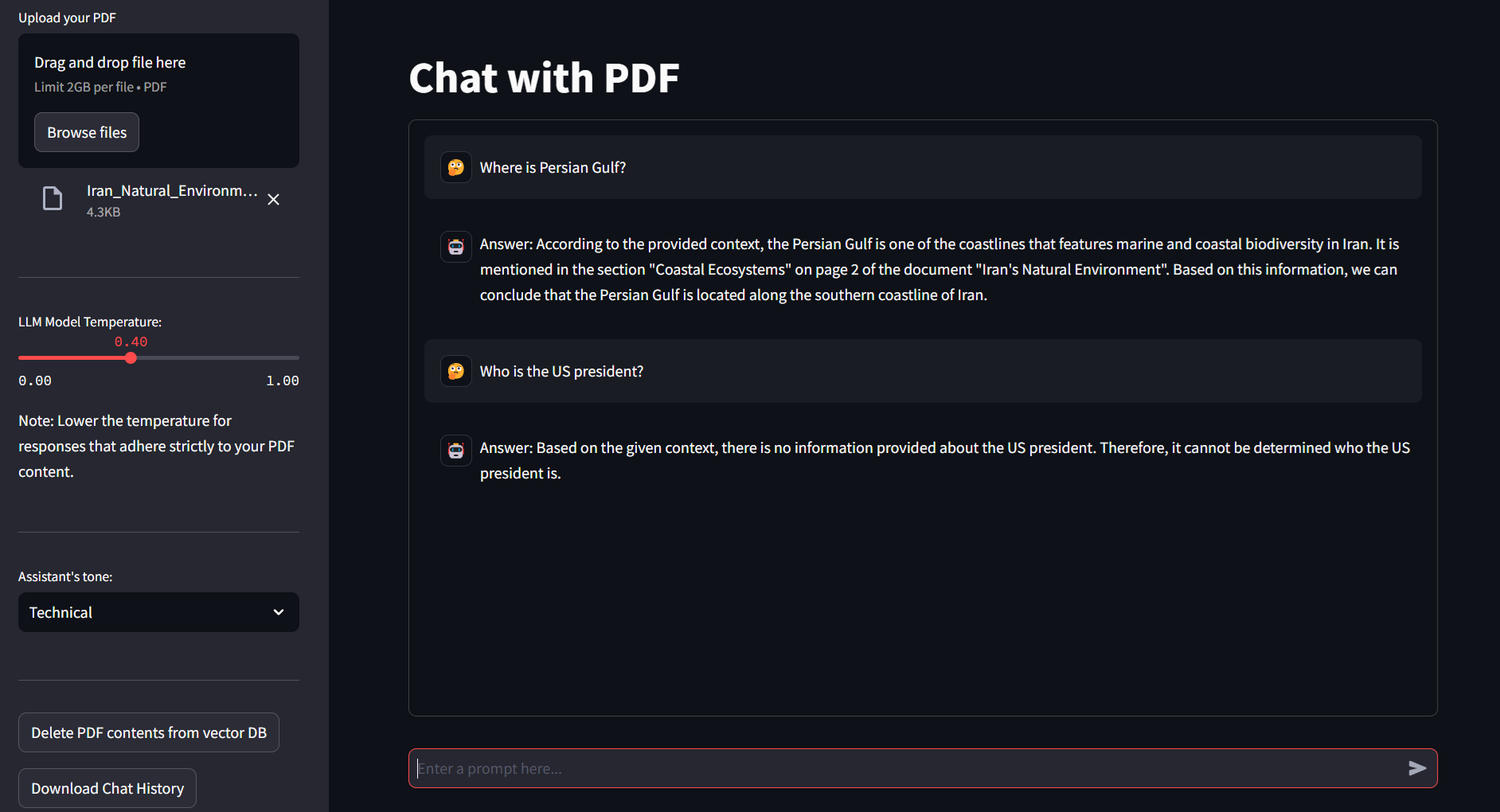Click the chevron arrow in the tone selector
The height and width of the screenshot is (812, 1500).
(x=279, y=612)
